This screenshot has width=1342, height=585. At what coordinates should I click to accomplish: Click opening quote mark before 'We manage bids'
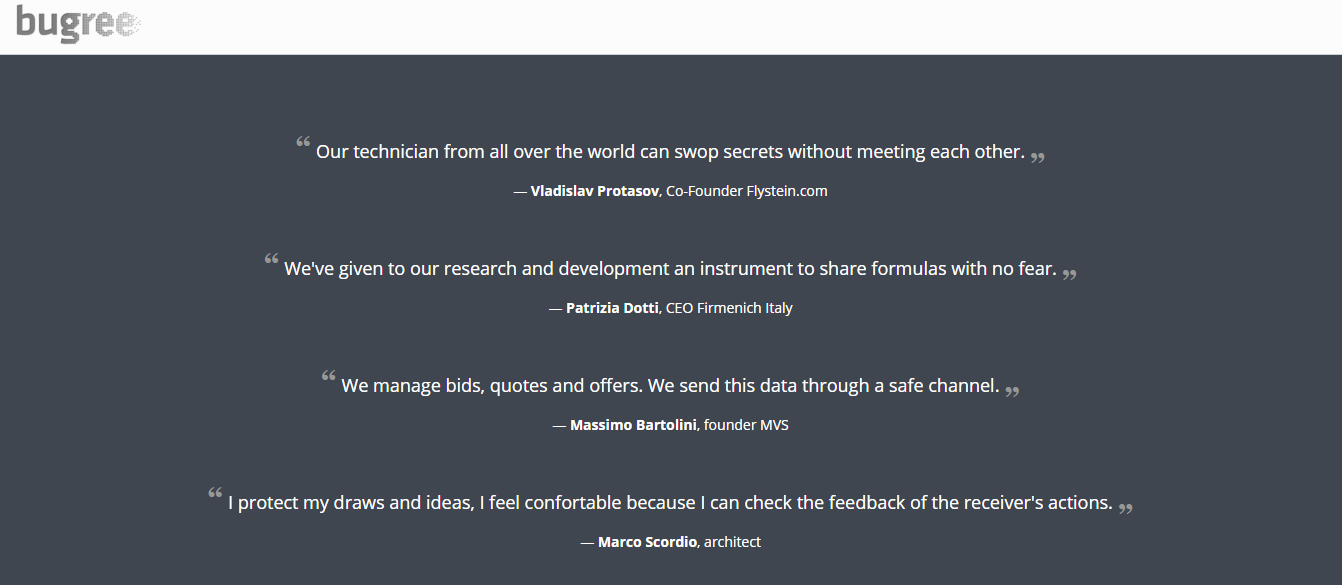[x=328, y=377]
